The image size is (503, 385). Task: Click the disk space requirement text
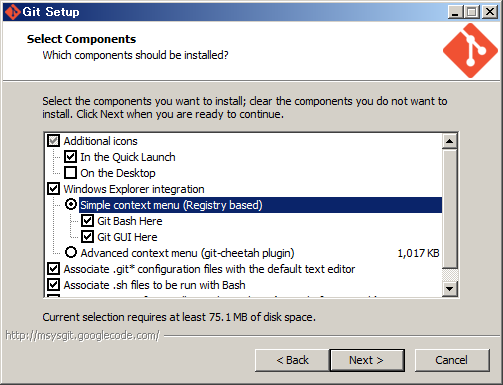179,317
